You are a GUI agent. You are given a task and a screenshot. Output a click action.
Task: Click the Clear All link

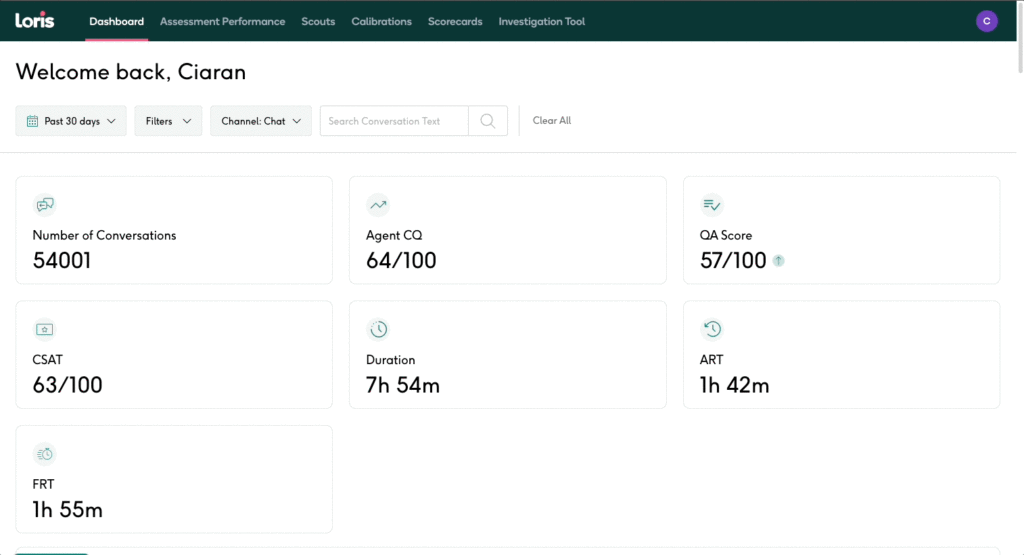pos(552,121)
